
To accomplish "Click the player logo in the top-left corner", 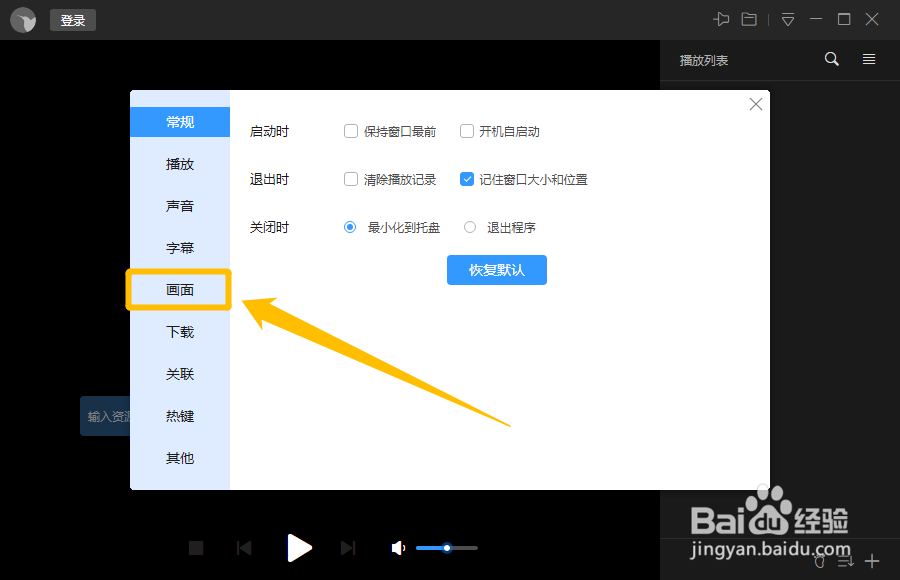I will [x=22, y=19].
